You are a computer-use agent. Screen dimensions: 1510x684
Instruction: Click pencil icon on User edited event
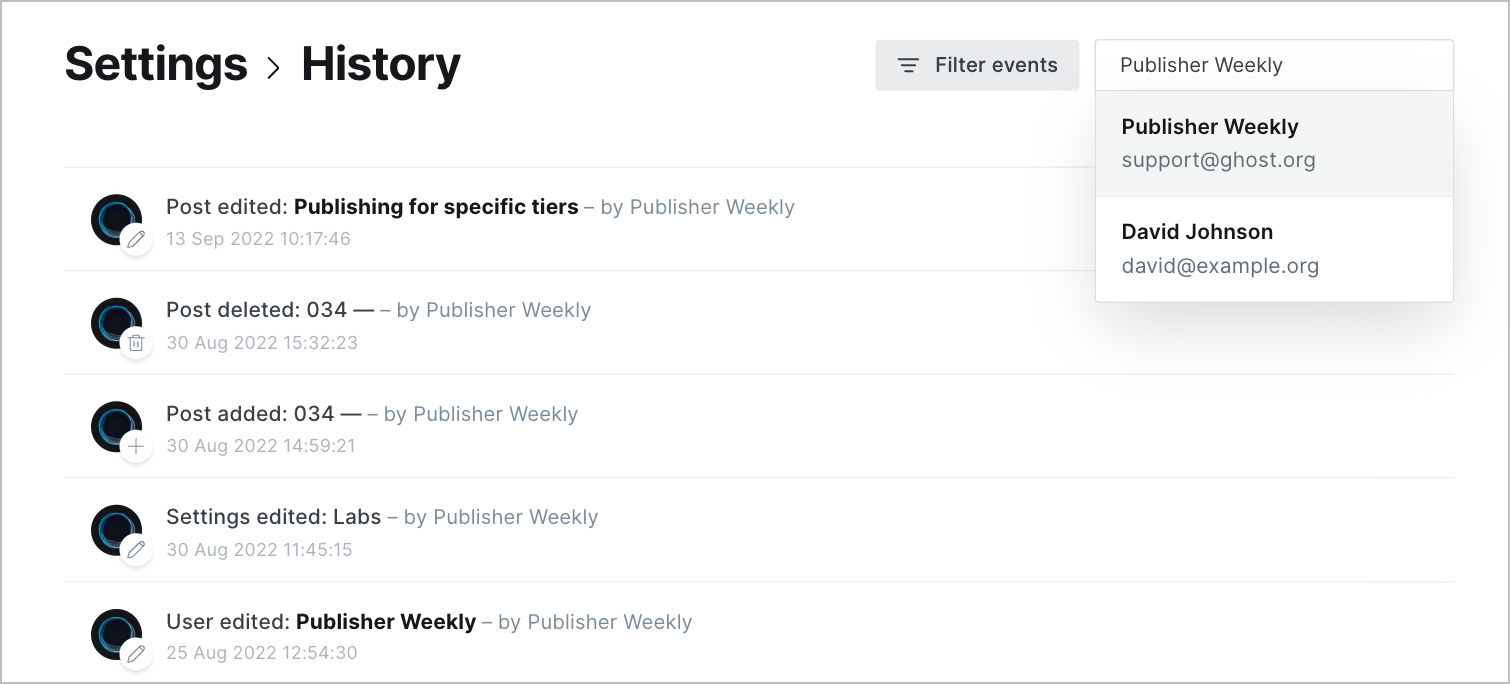click(136, 655)
